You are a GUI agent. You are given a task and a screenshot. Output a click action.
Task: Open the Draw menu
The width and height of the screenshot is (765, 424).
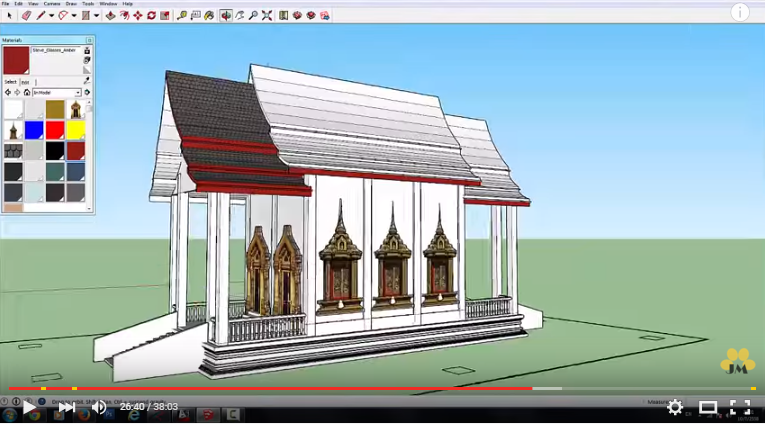click(71, 3)
